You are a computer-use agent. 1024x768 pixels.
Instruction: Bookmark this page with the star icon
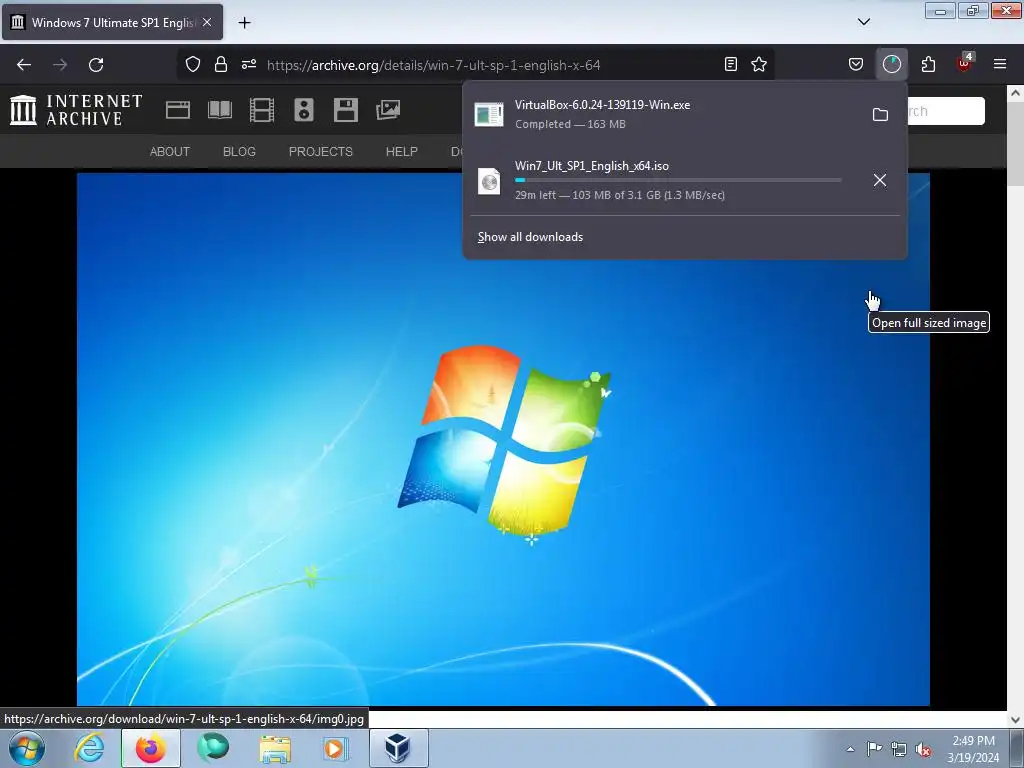click(759, 64)
